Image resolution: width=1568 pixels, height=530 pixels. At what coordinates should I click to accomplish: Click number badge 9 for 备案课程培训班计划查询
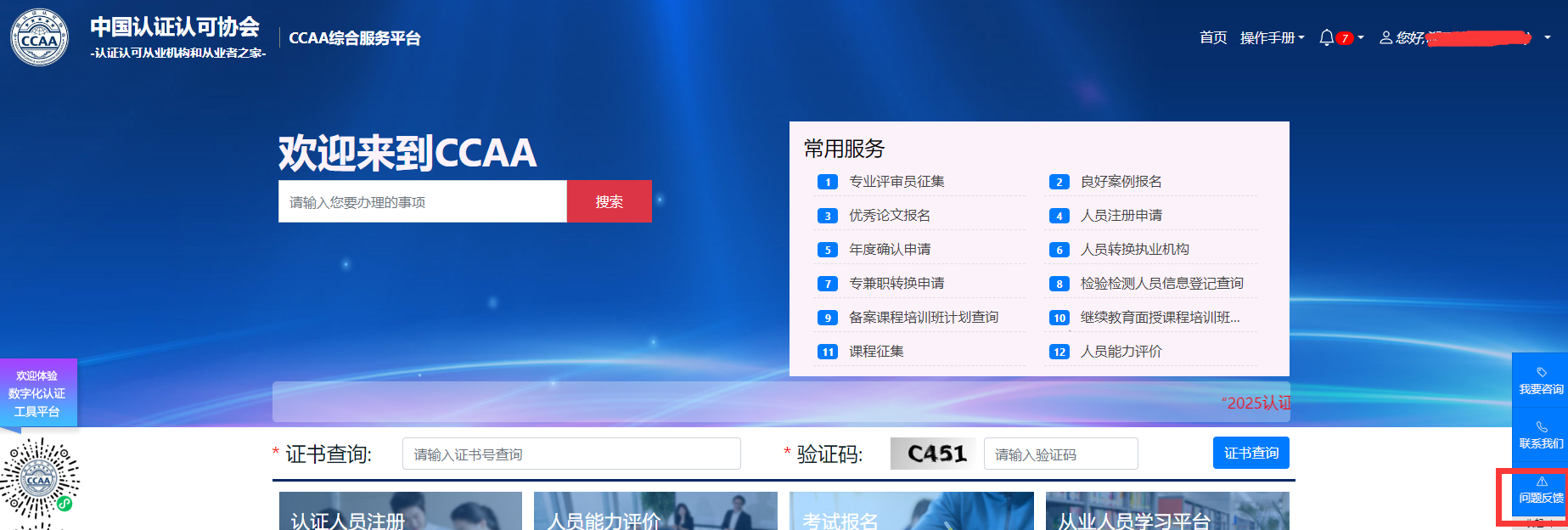tap(828, 318)
